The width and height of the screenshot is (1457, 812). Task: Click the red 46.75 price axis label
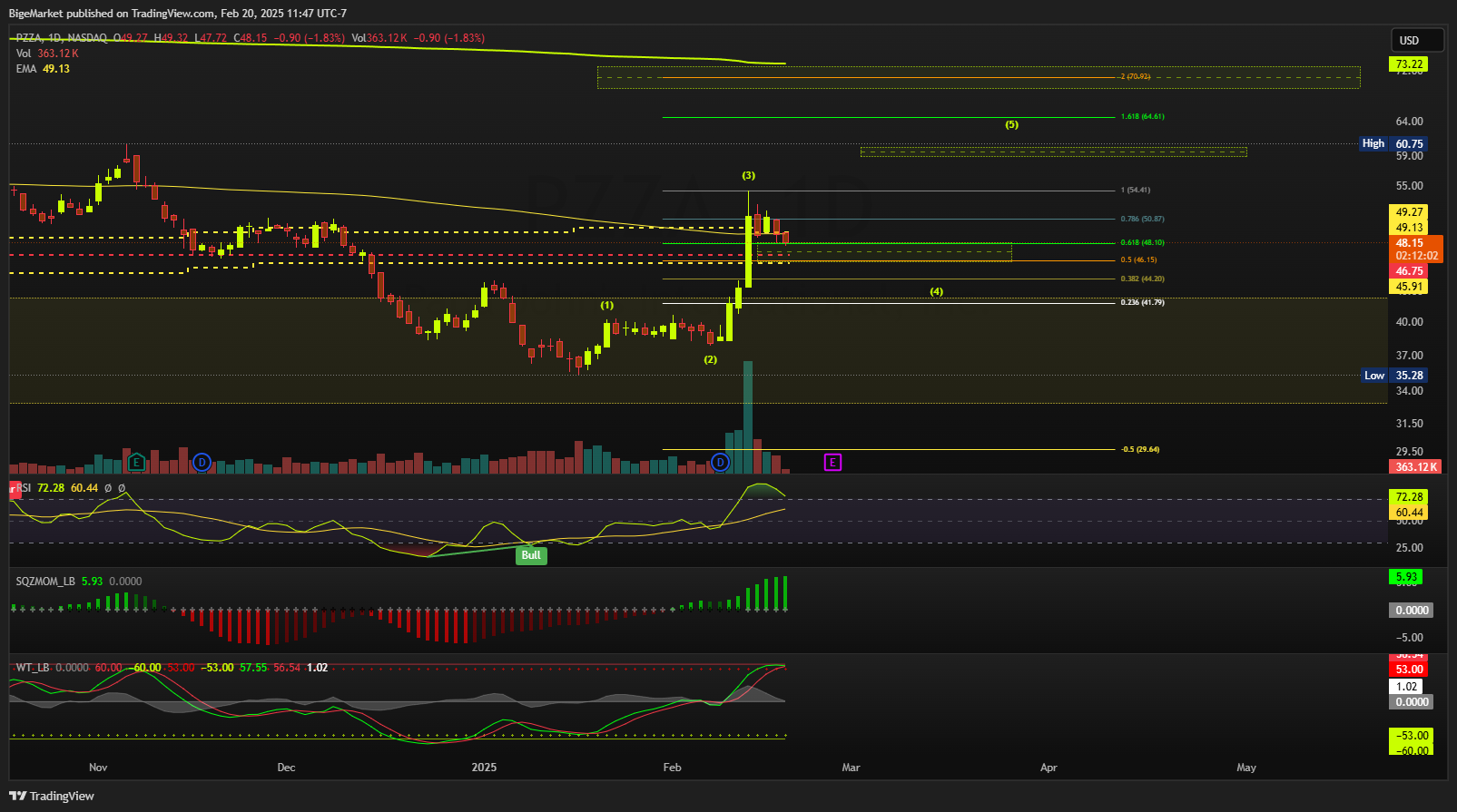pos(1409,271)
